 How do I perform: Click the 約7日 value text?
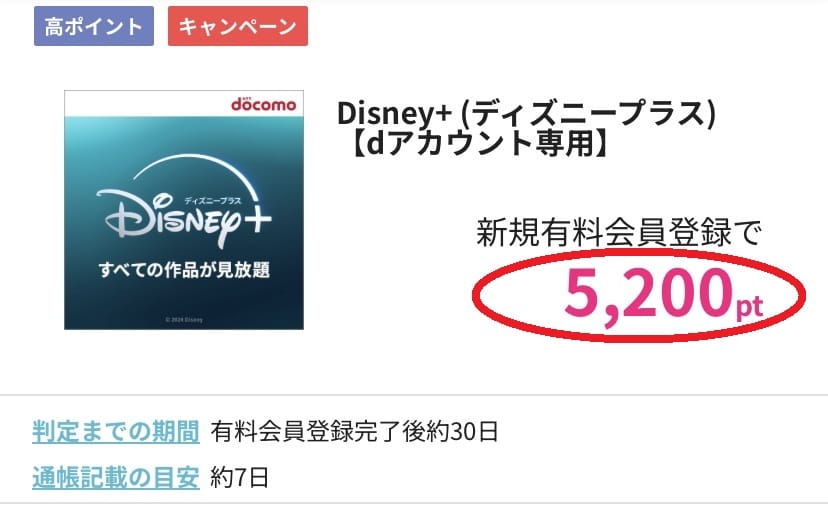click(x=240, y=477)
